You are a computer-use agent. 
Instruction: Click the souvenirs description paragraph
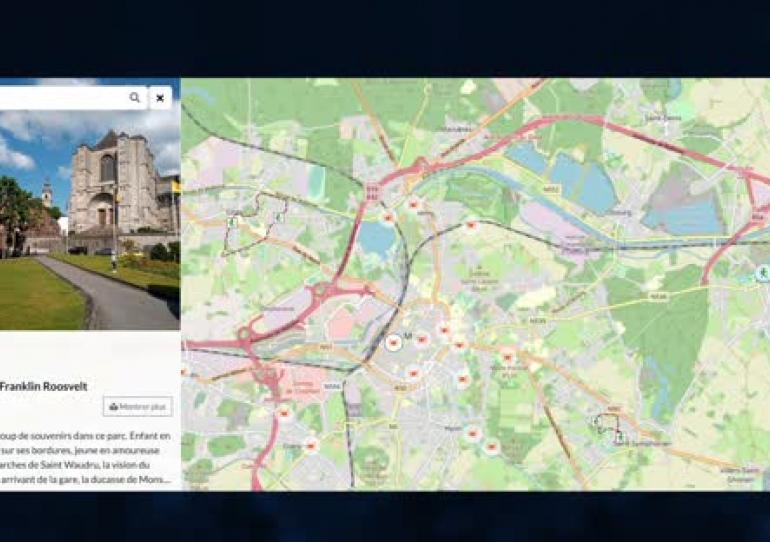[85, 458]
